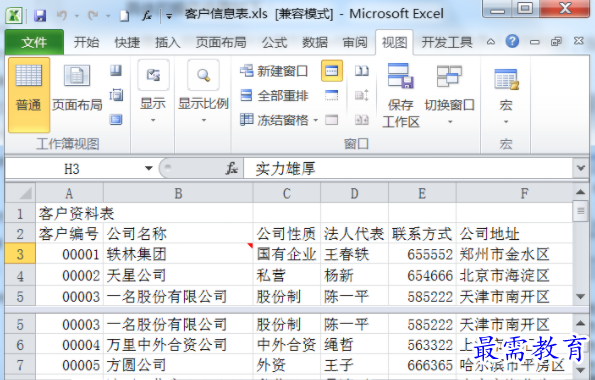Switch to the 数据 Data tab

tap(315, 42)
